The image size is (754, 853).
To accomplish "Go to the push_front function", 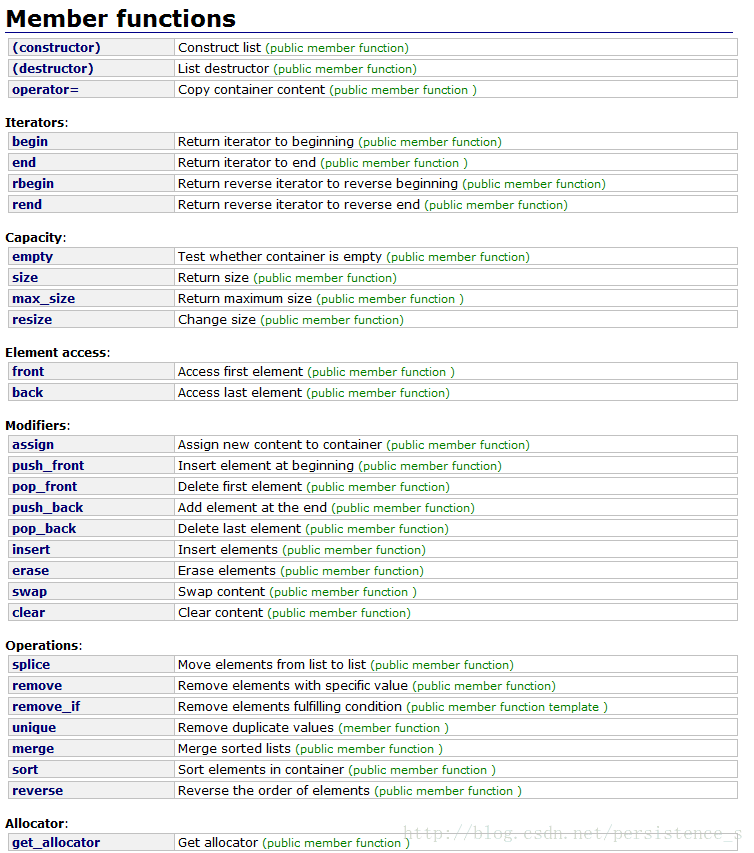I will tap(48, 465).
